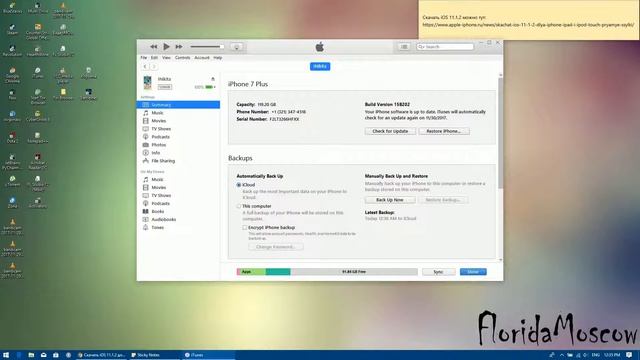
Task: Click the iPhone device thumbnail
Action: (147, 83)
